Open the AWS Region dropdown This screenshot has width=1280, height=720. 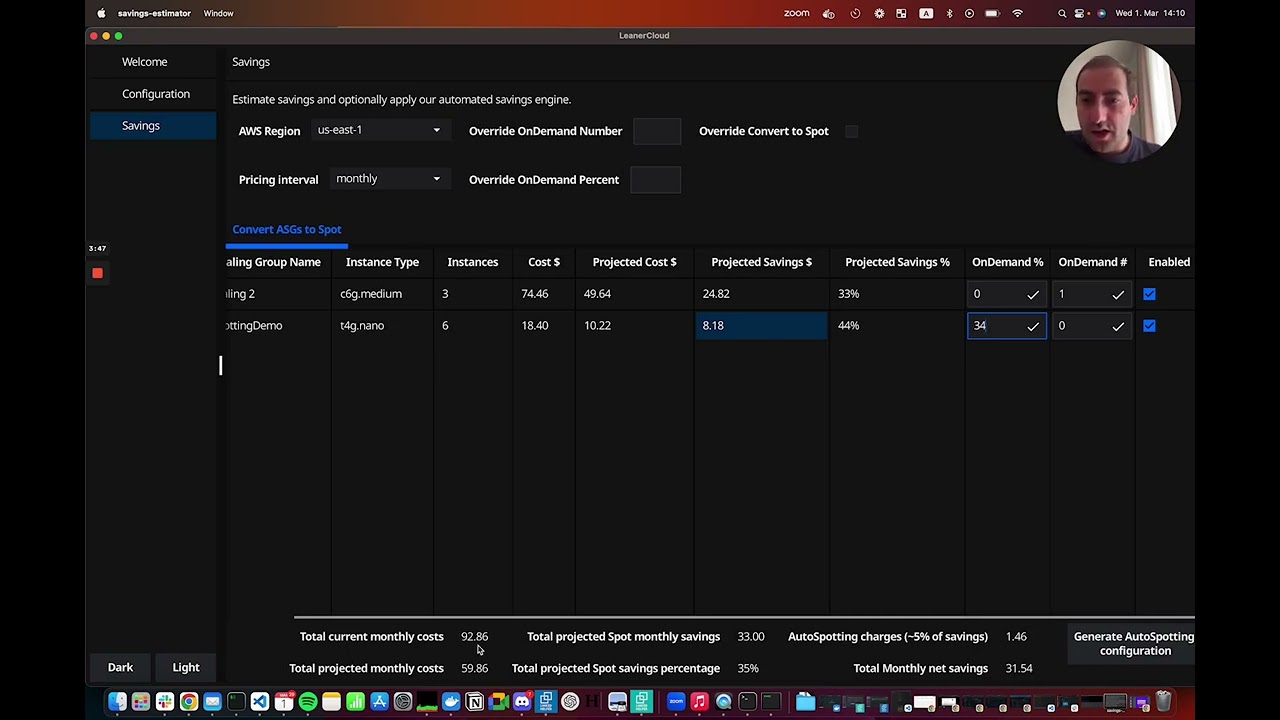378,129
